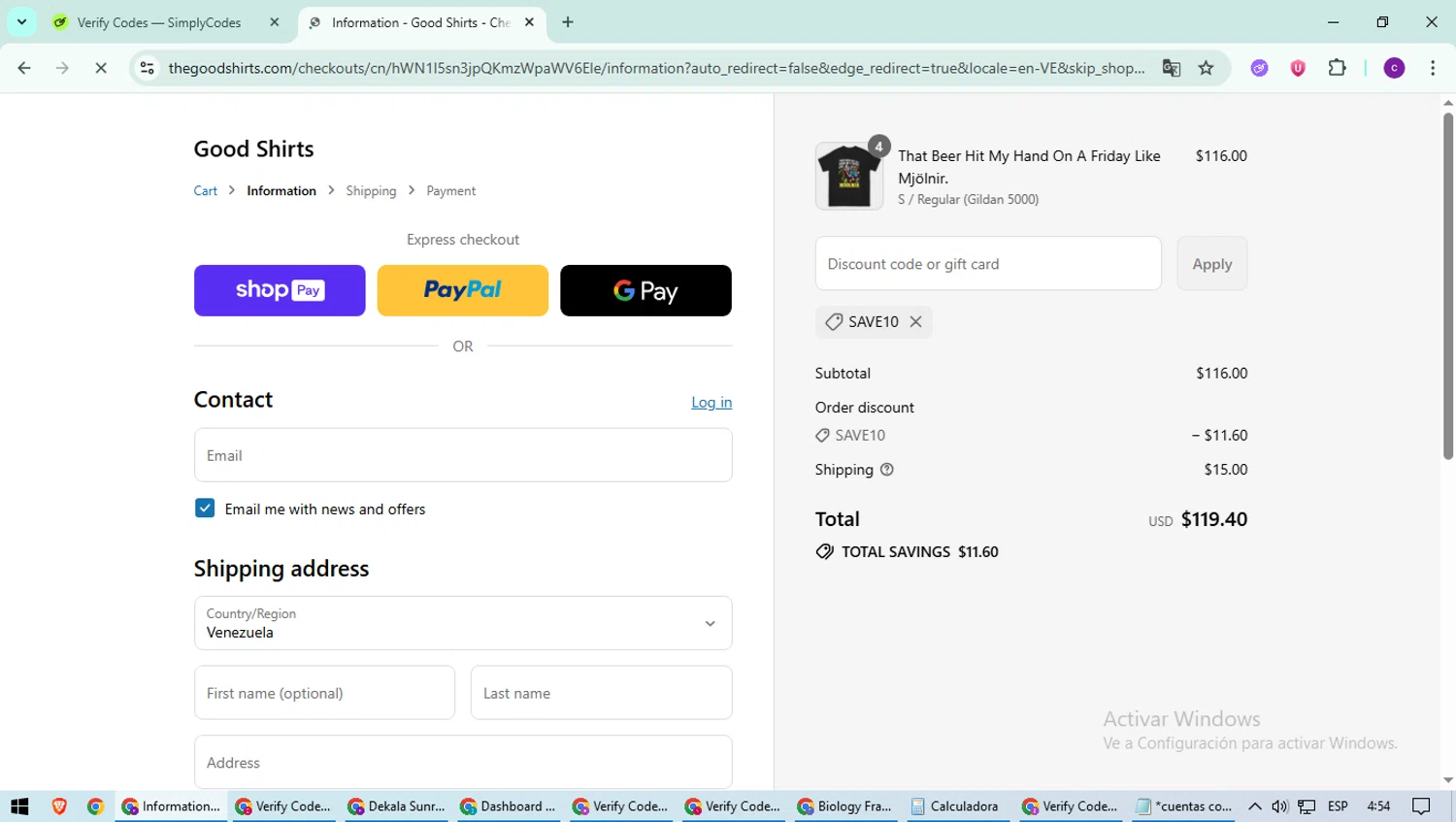This screenshot has height=822, width=1456.
Task: Pay with PayPal express checkout
Action: click(463, 290)
